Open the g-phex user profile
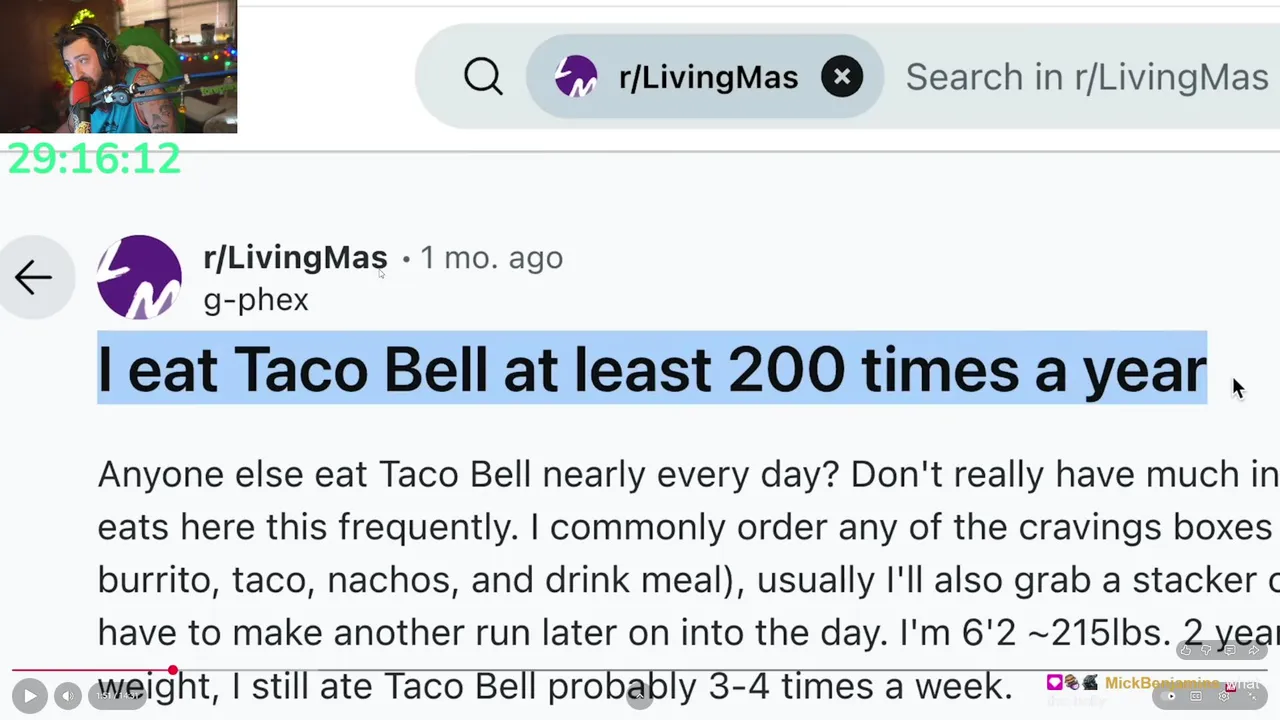1280x720 pixels. click(256, 300)
